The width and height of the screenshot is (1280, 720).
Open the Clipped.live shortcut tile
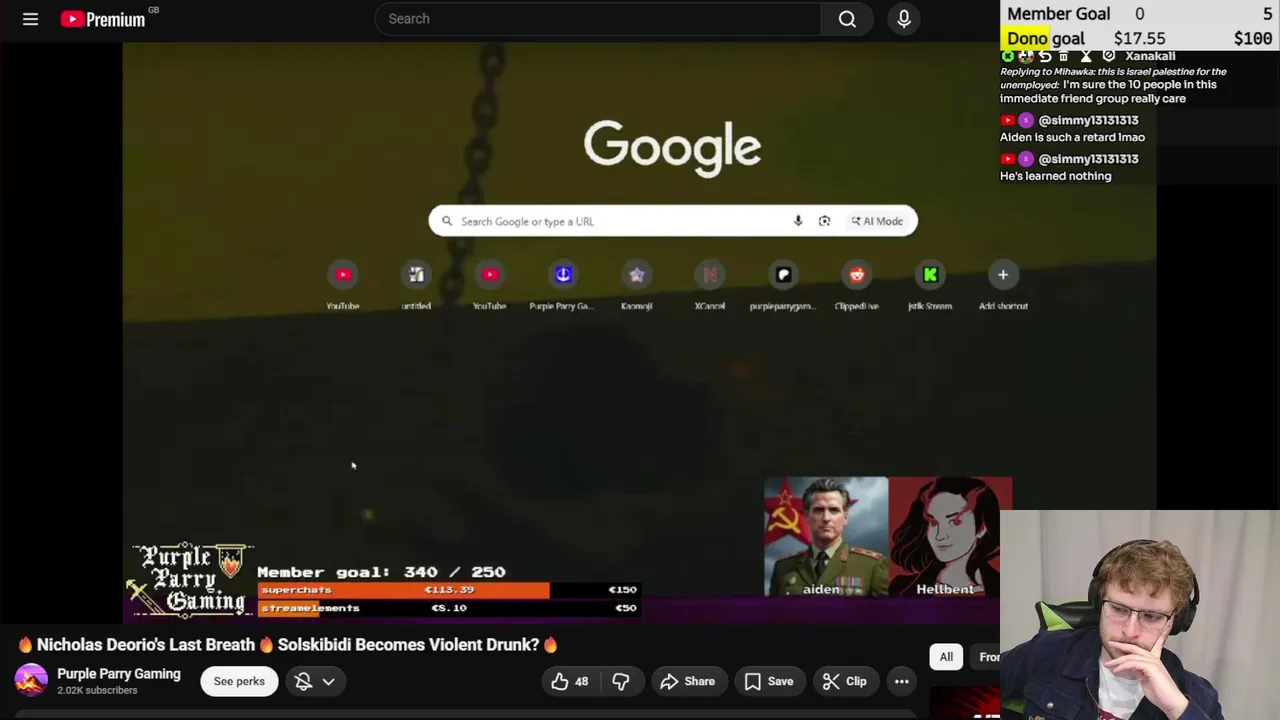tap(857, 285)
